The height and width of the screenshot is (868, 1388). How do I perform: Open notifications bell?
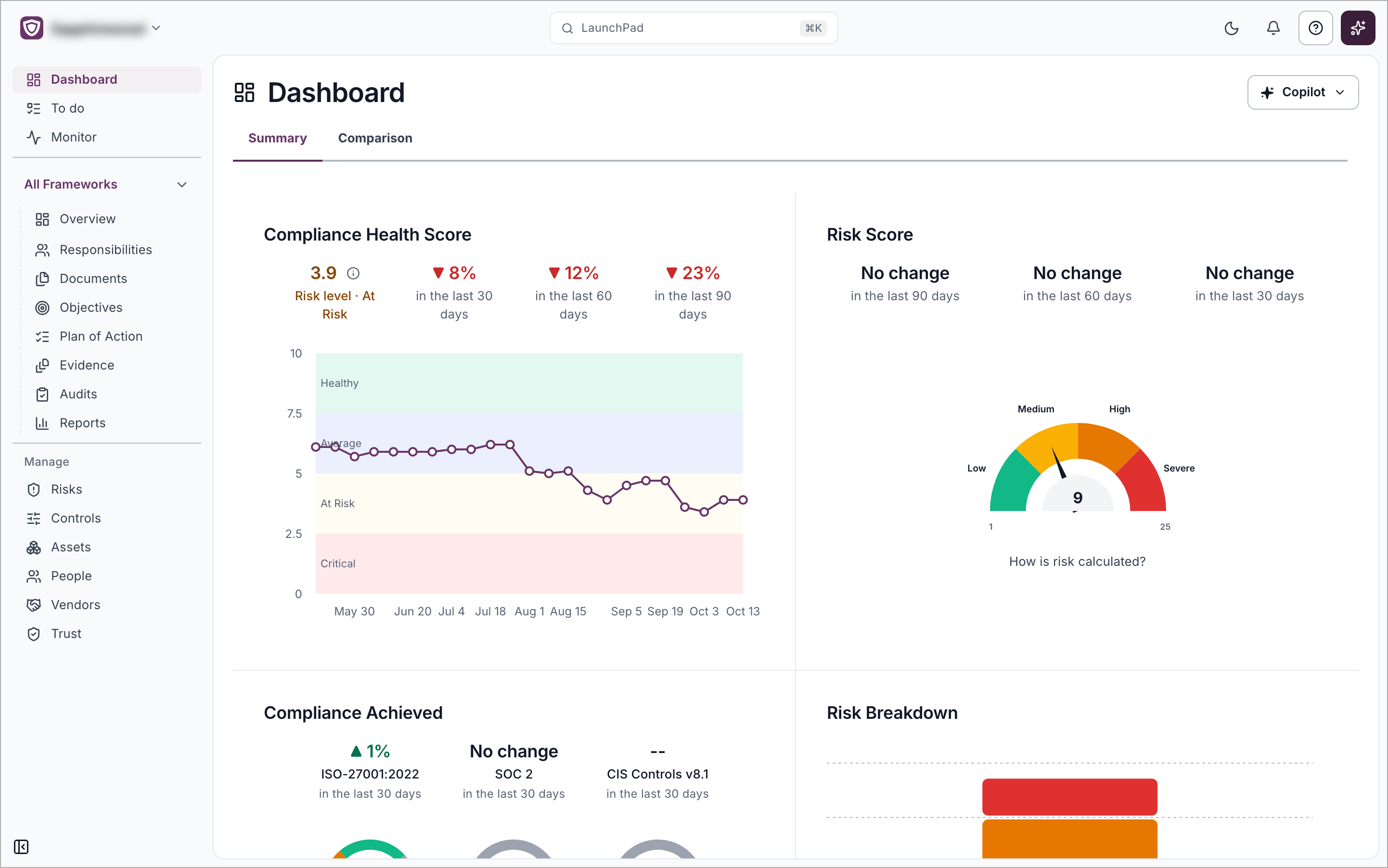pyautogui.click(x=1273, y=28)
